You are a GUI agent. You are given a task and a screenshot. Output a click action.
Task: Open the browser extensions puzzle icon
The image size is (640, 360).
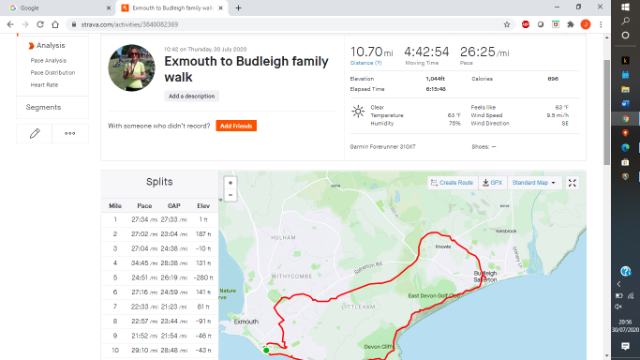click(571, 24)
